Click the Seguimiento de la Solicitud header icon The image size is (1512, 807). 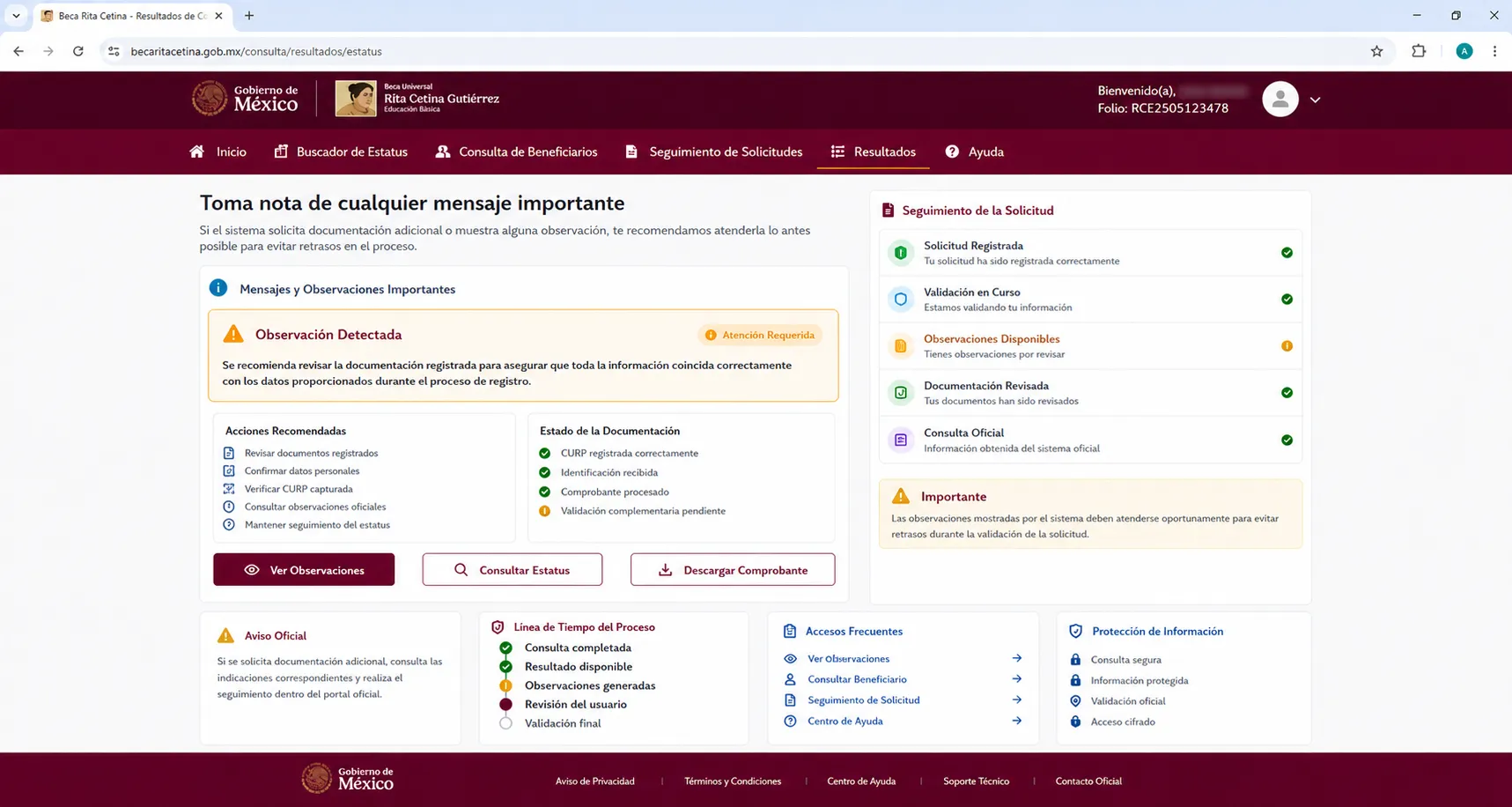(888, 210)
